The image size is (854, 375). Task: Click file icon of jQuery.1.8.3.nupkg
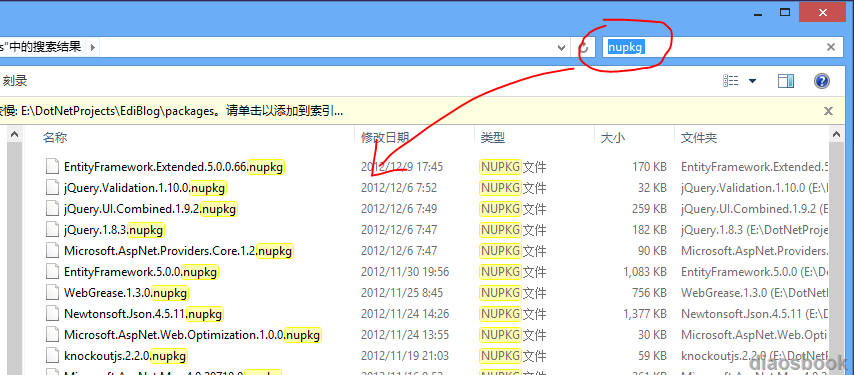tap(52, 230)
